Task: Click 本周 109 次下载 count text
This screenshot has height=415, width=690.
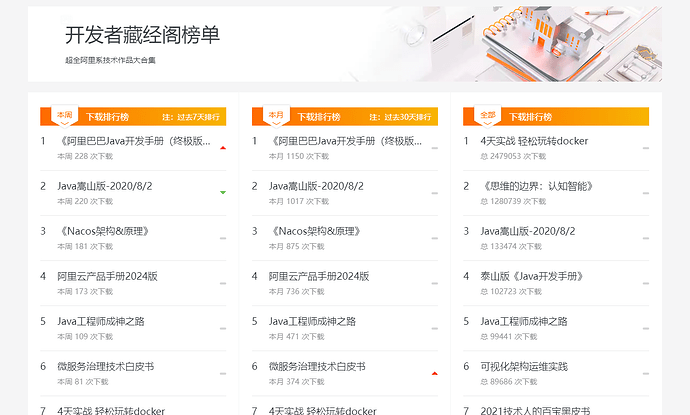Action: (85, 337)
